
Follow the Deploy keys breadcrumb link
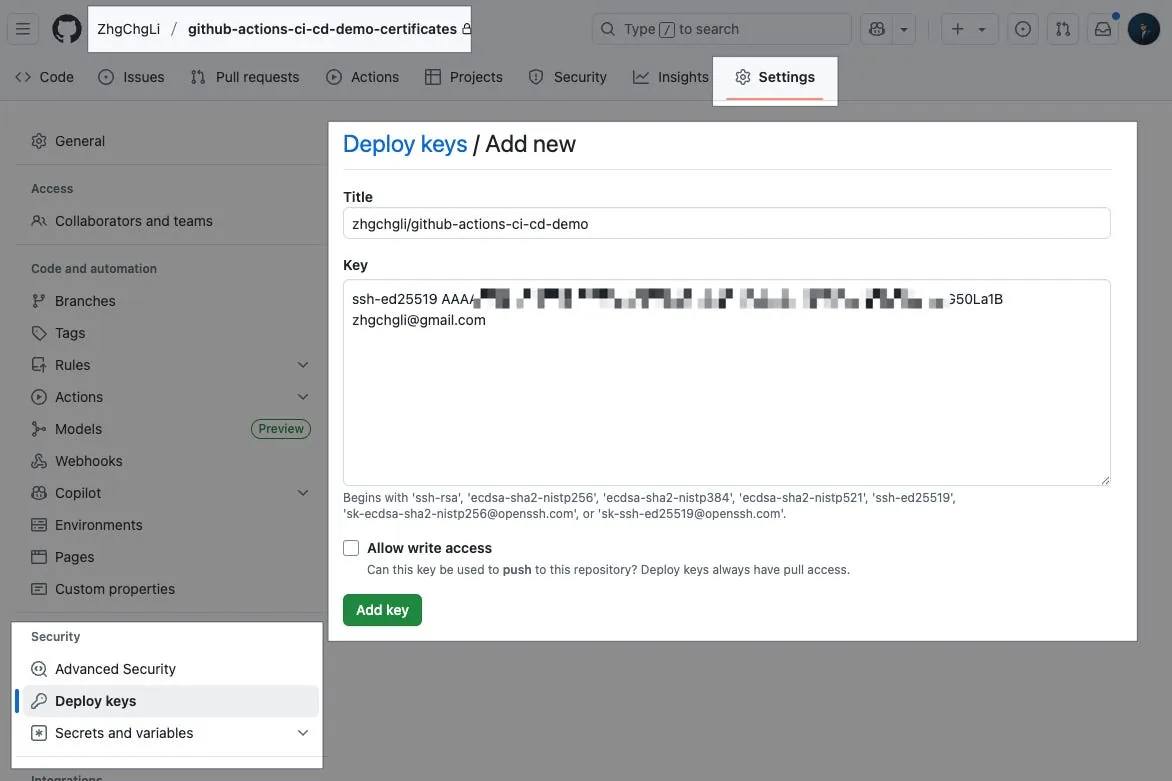405,144
